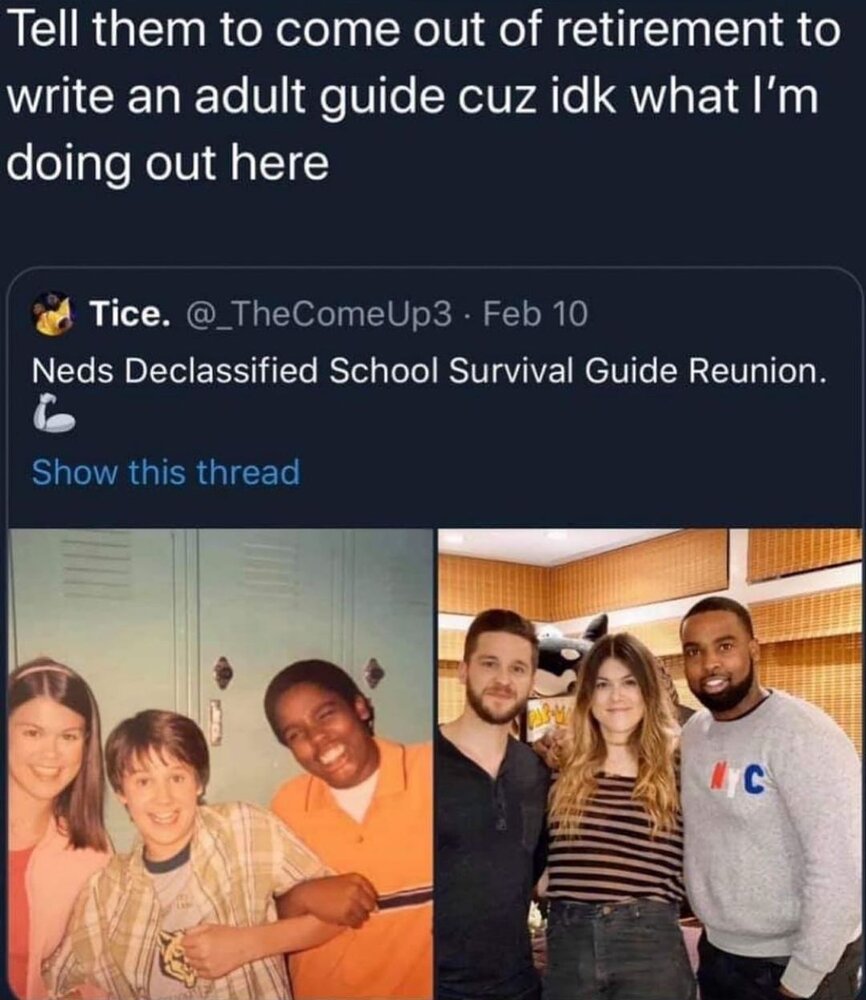Open the Feb 10 timestamp
Image resolution: width=866 pixels, height=1000 pixels.
tap(535, 314)
